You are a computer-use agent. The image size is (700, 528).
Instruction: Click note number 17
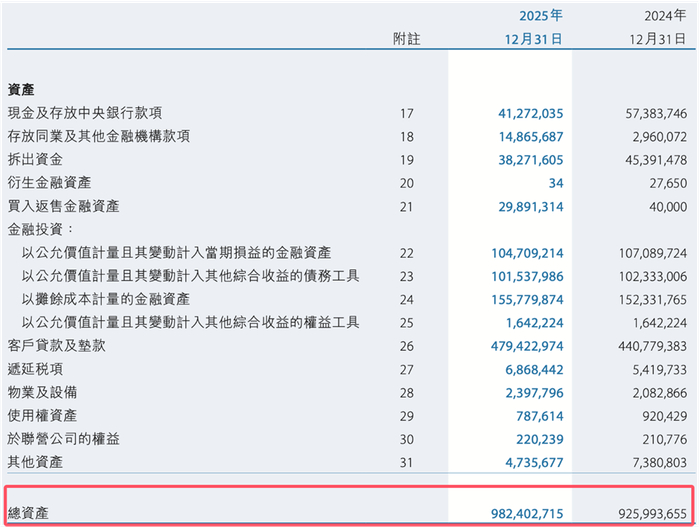click(x=407, y=113)
